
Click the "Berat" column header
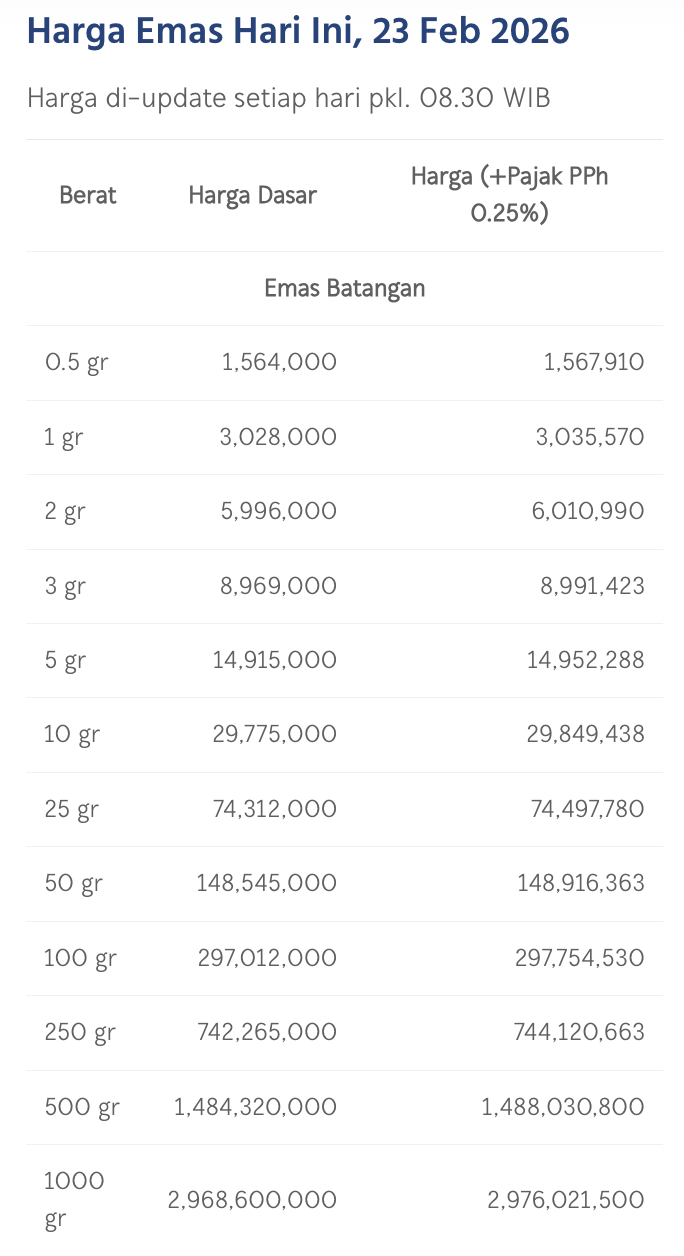[x=88, y=195]
